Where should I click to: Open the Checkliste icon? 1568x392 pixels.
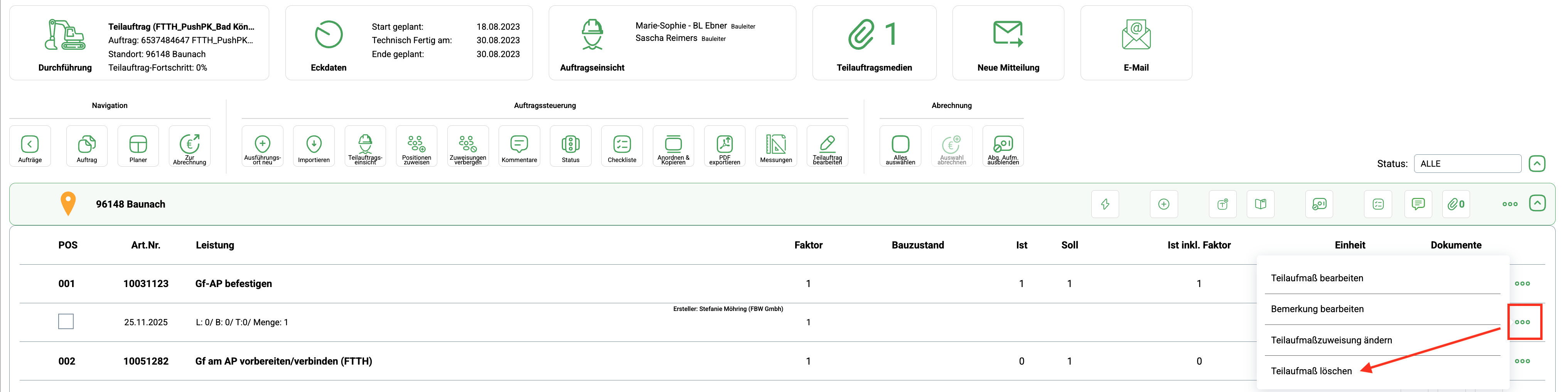(x=622, y=145)
